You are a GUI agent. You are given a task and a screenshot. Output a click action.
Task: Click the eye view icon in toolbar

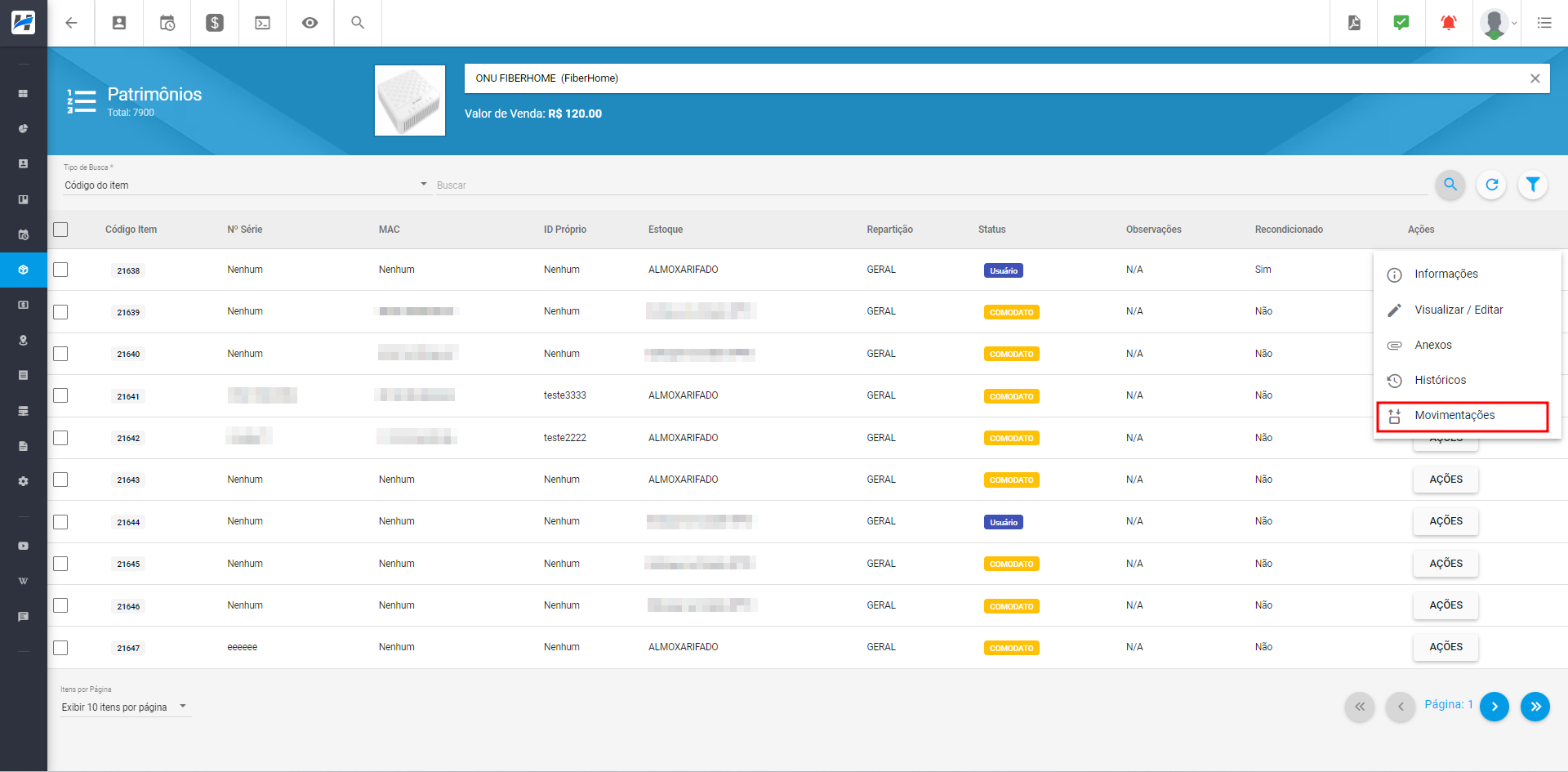pos(310,23)
